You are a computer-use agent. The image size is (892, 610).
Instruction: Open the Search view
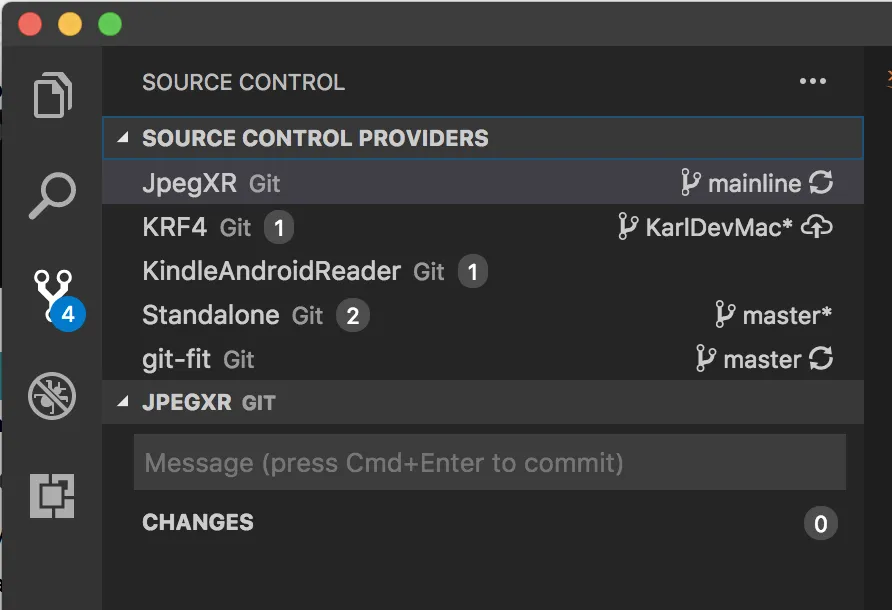[x=52, y=196]
